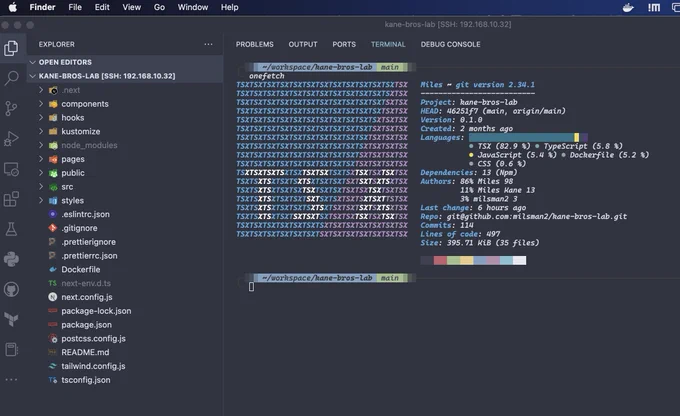Open the Window menu

[x=193, y=7]
